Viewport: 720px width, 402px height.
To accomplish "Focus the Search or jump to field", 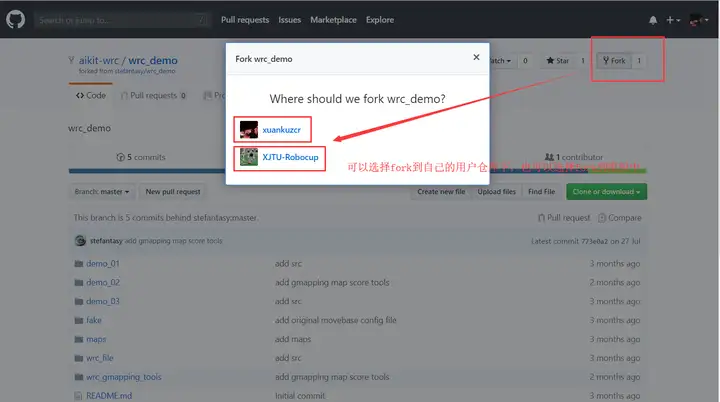I will coord(122,20).
